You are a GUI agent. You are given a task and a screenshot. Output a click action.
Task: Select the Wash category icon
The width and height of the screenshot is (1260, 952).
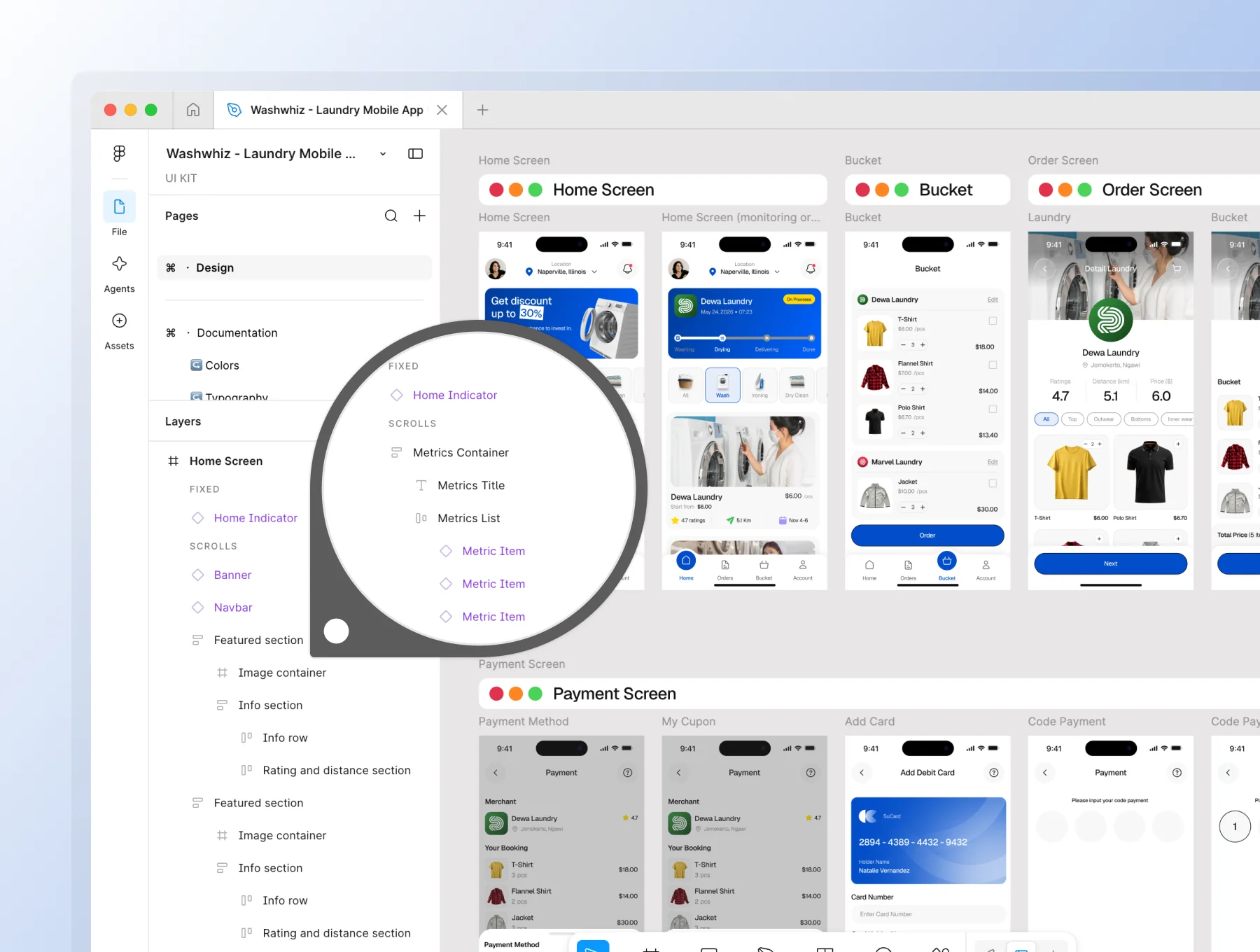(723, 384)
